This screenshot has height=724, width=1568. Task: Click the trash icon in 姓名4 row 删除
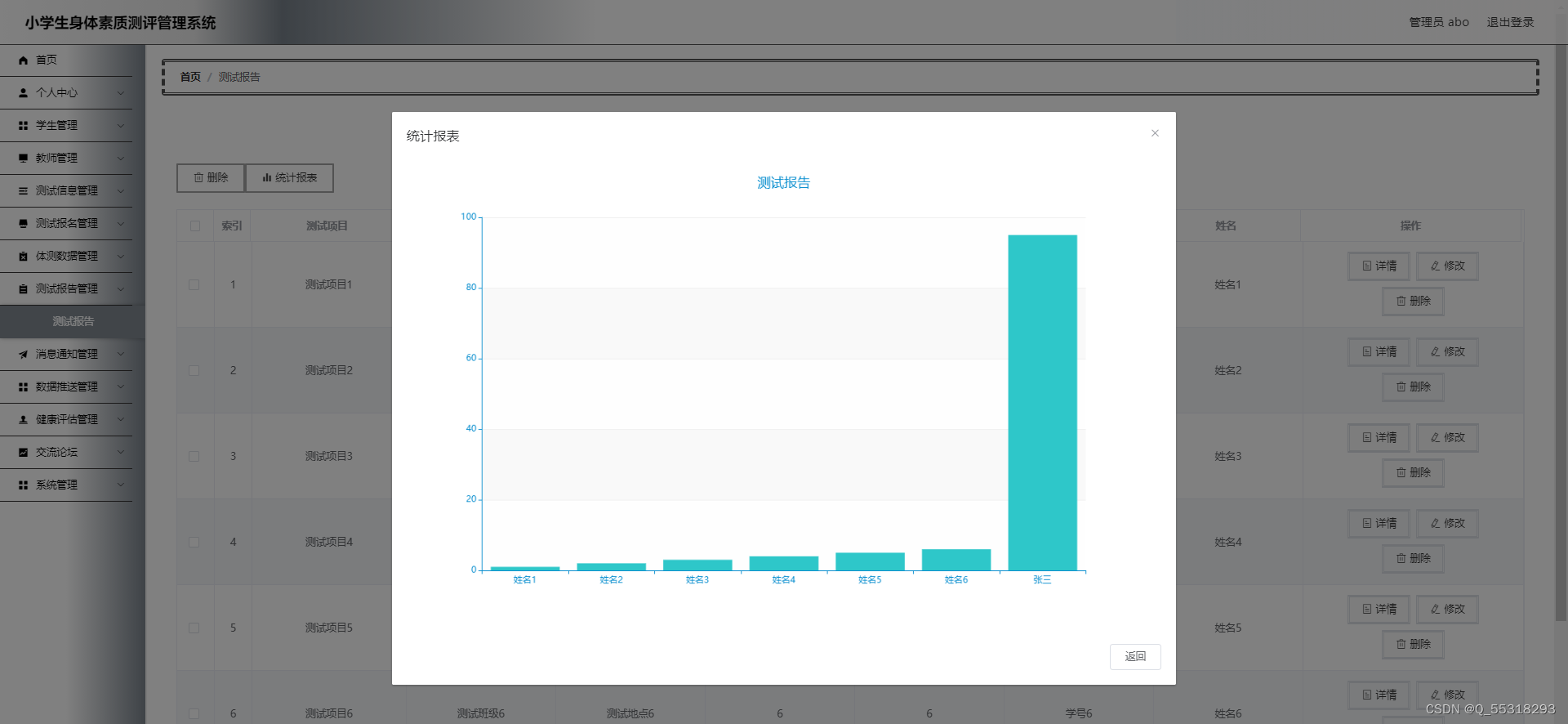[1401, 558]
